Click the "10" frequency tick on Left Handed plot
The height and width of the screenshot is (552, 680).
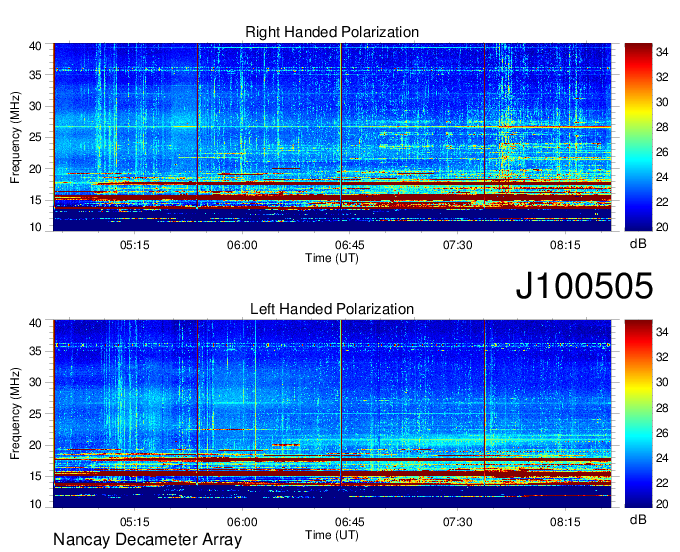click(35, 504)
